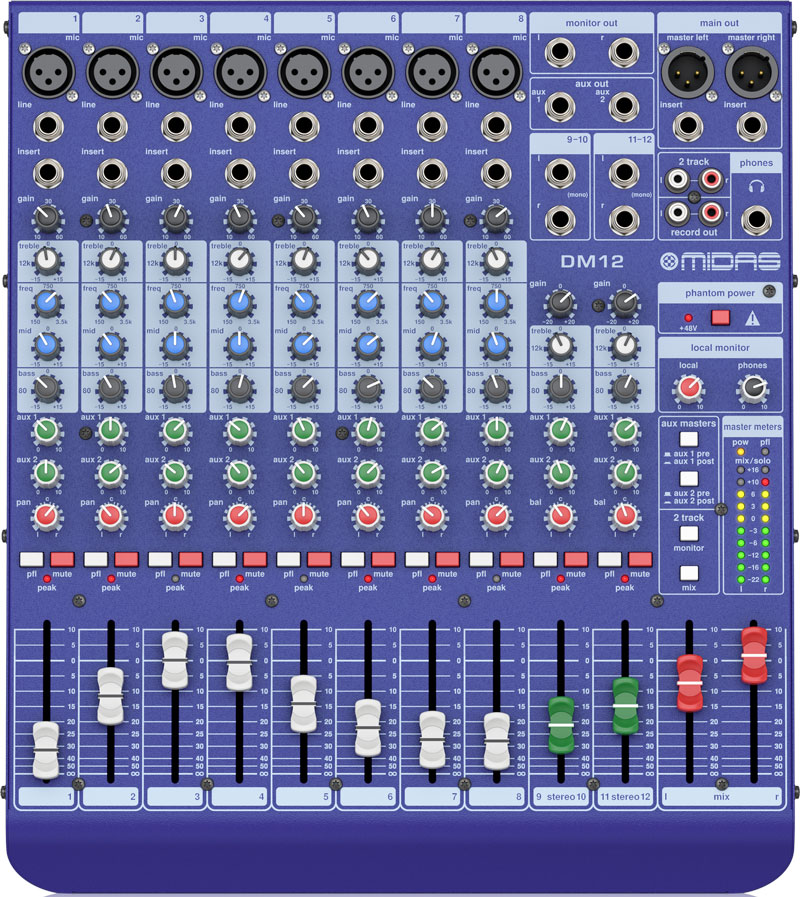Screen dimensions: 800x897
Task: Click channel 6 fader cap
Action: point(368,728)
